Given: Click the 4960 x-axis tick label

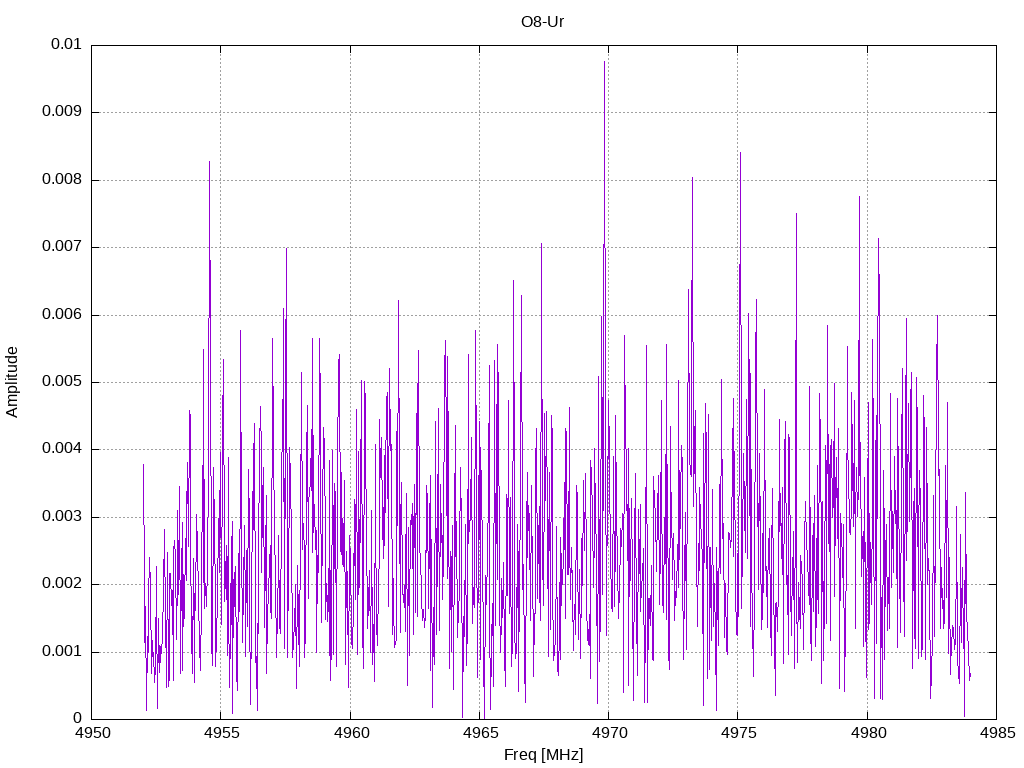Looking at the screenshot, I should point(351,733).
